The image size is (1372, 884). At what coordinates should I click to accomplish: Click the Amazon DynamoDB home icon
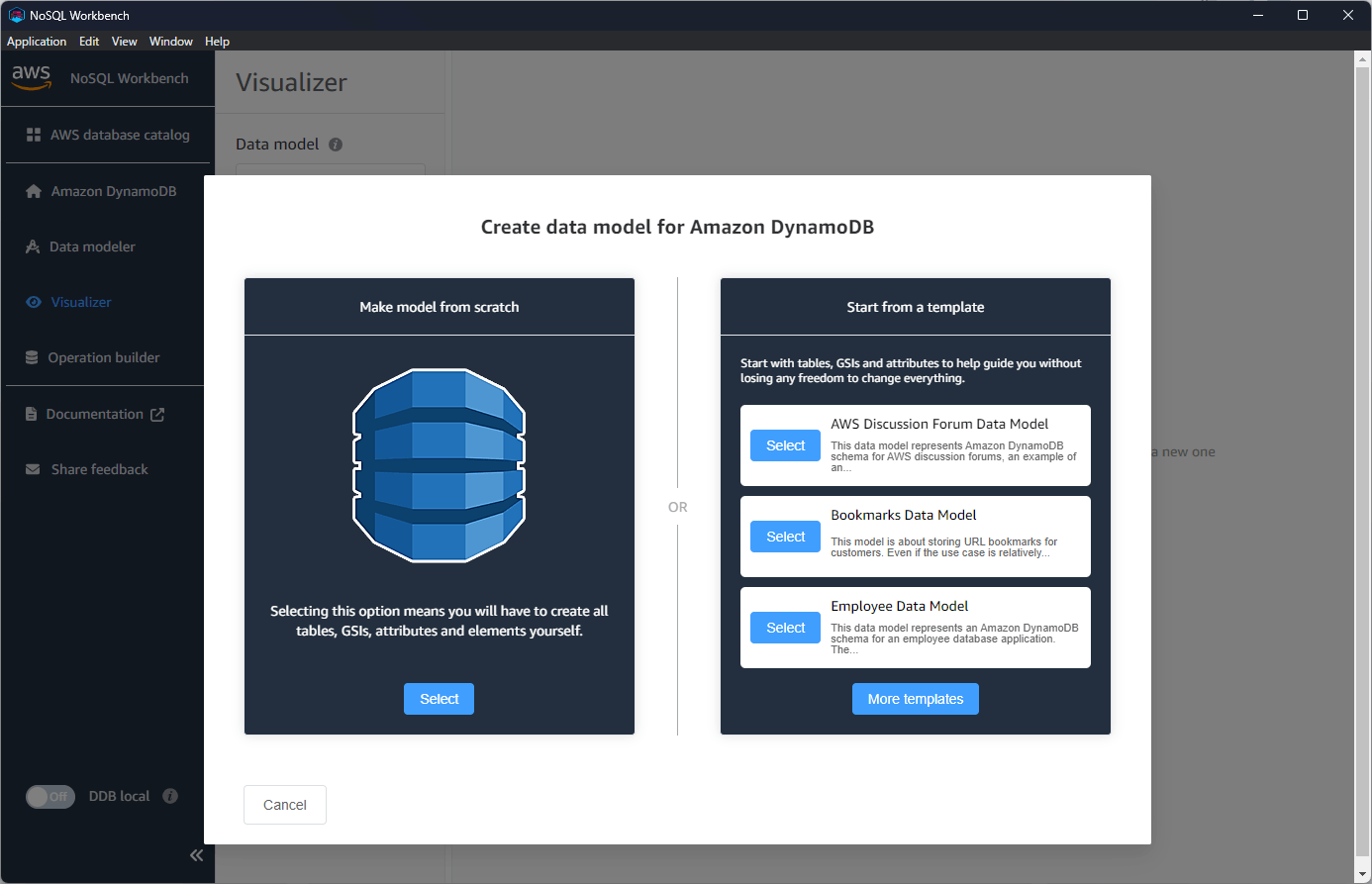(x=34, y=191)
